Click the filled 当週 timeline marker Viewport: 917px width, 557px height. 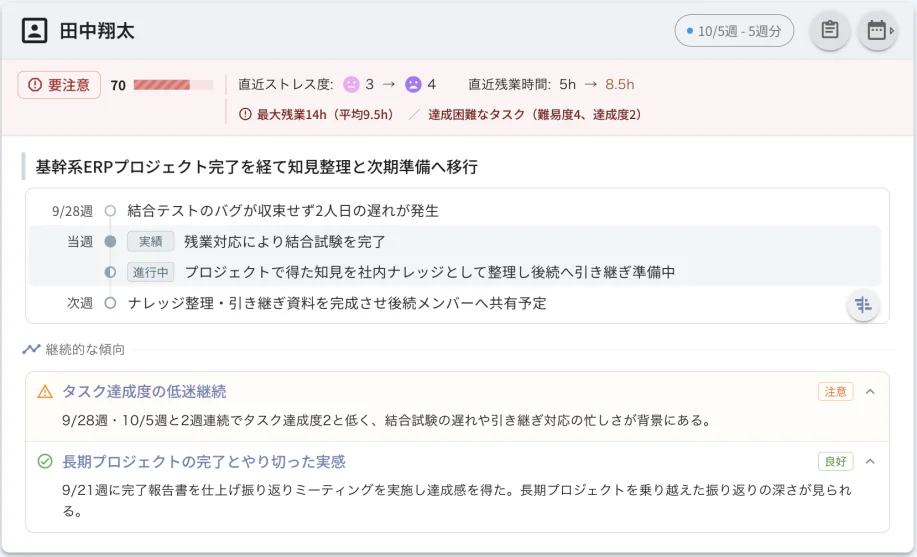[x=110, y=241]
